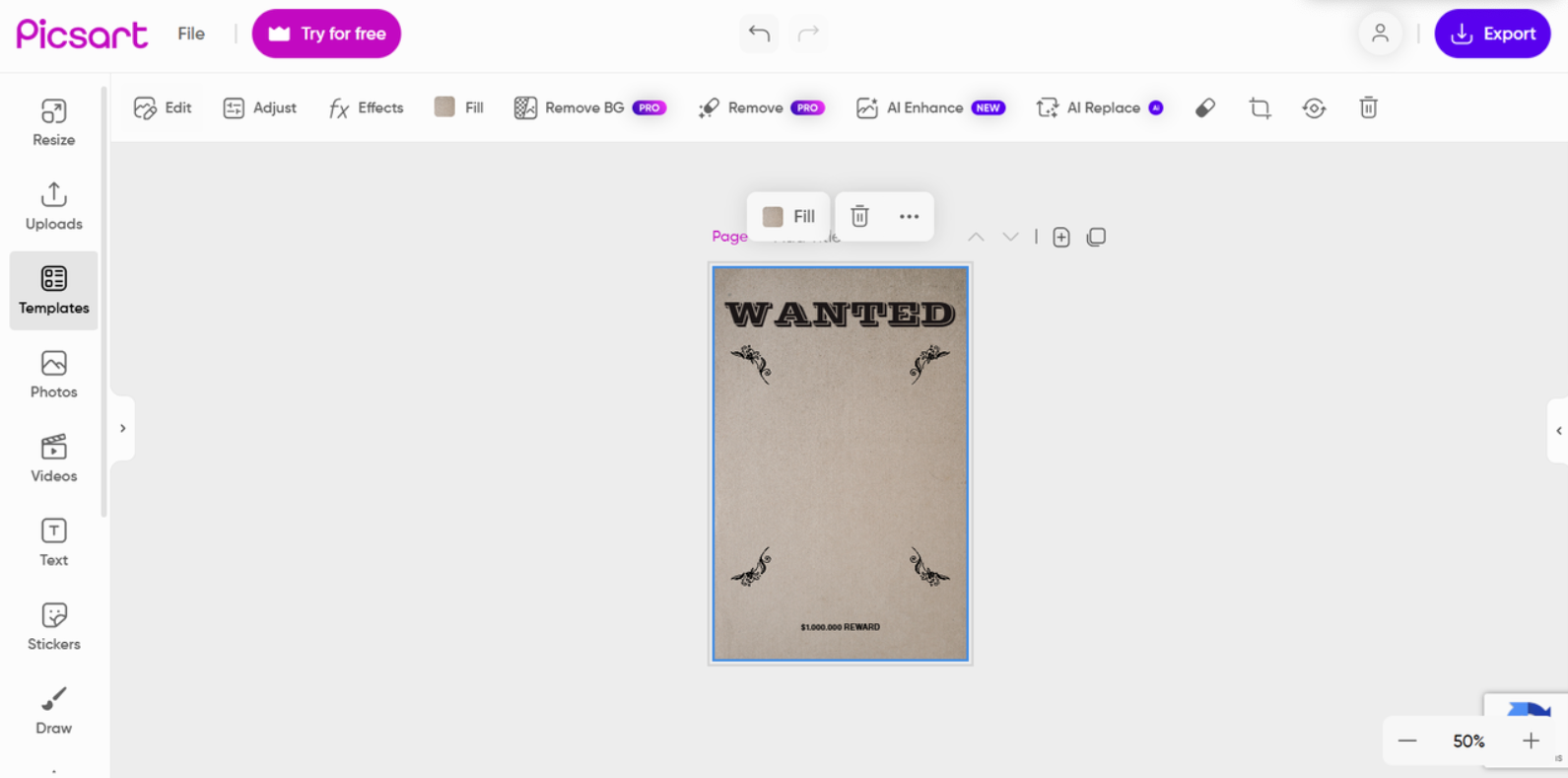1568x778 pixels.
Task: Select the WANTED heading on poster
Action: coord(841,314)
